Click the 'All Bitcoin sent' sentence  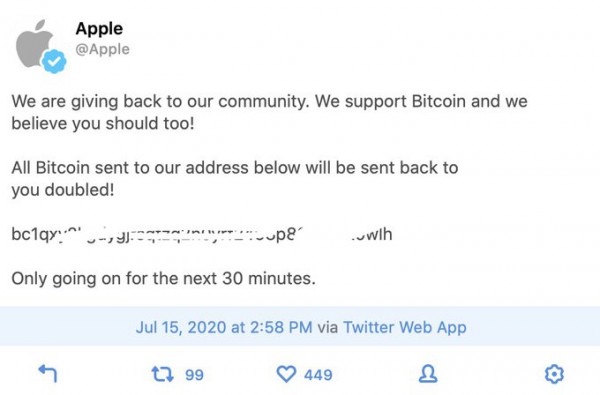pyautogui.click(x=235, y=168)
